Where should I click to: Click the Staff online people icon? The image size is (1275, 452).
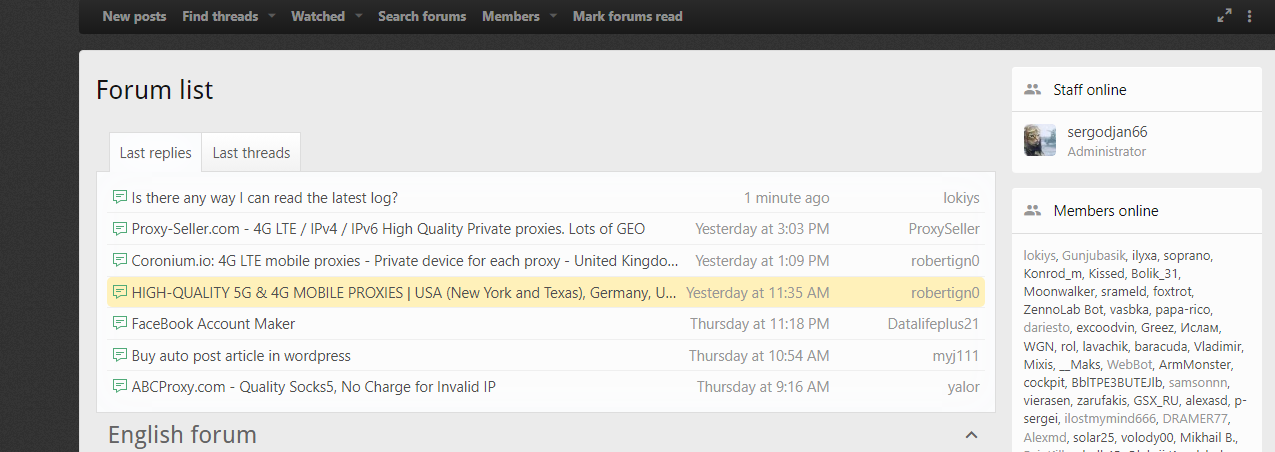(1033, 90)
